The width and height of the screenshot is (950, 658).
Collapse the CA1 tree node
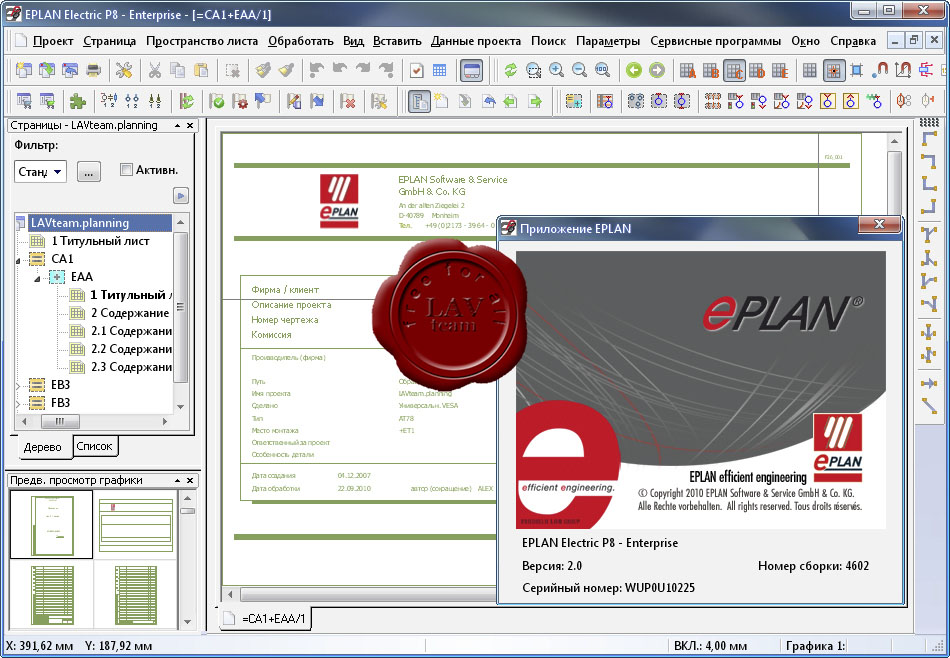(x=18, y=261)
